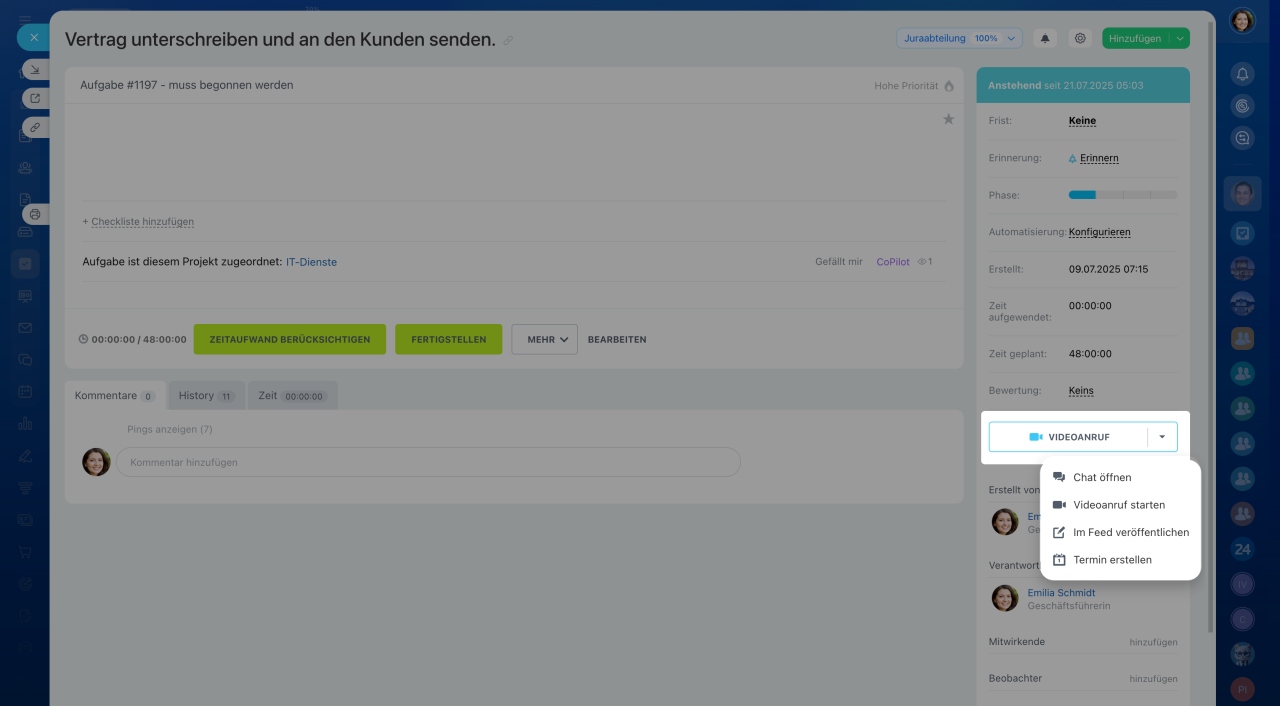The height and width of the screenshot is (706, 1280).
Task: Click the green Hinzufügen button
Action: coord(1135,38)
